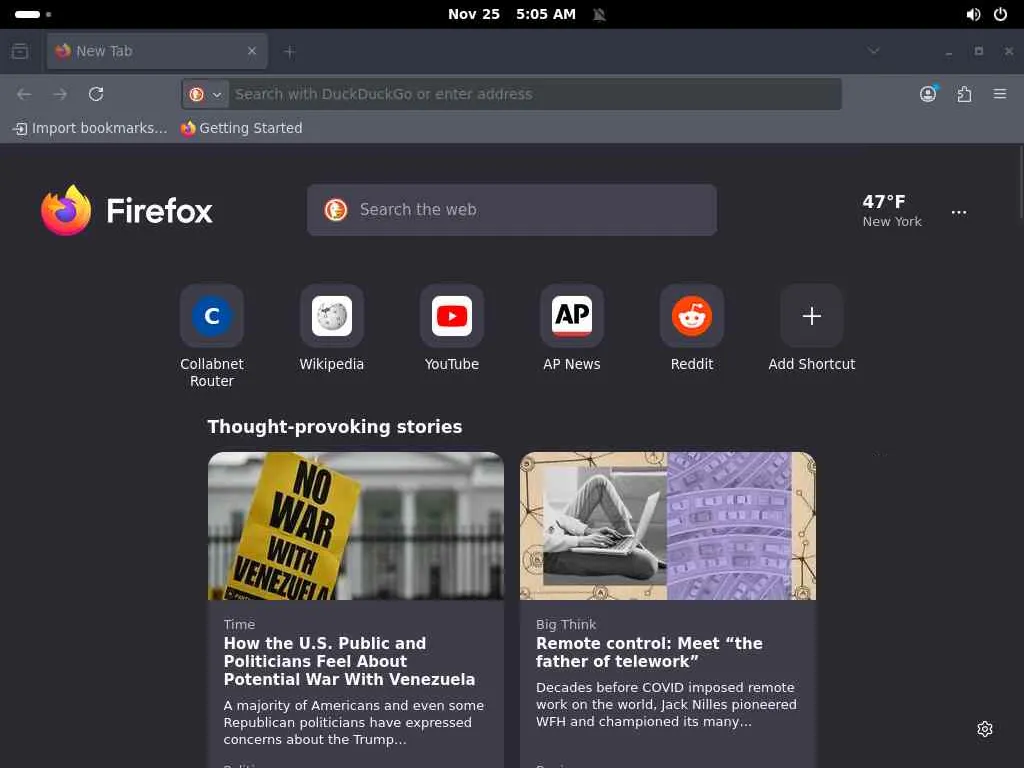Open Firefox View tab list icon

point(20,51)
